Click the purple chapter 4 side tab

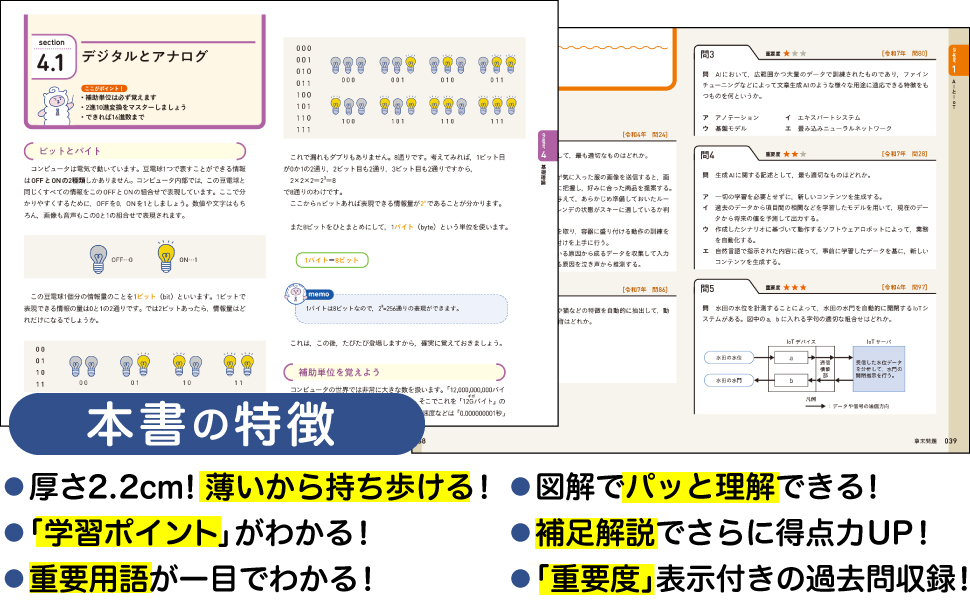tap(543, 160)
